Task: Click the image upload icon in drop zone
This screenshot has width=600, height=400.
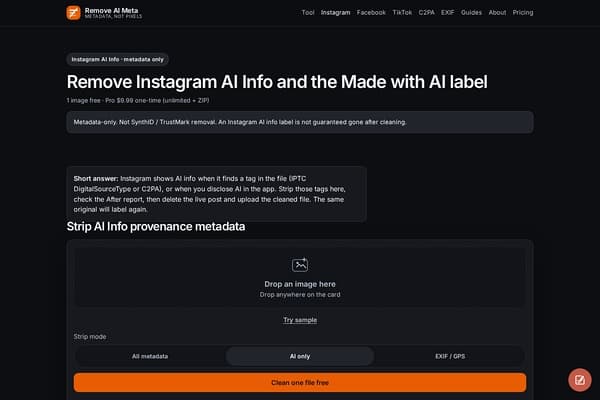Action: click(x=300, y=264)
